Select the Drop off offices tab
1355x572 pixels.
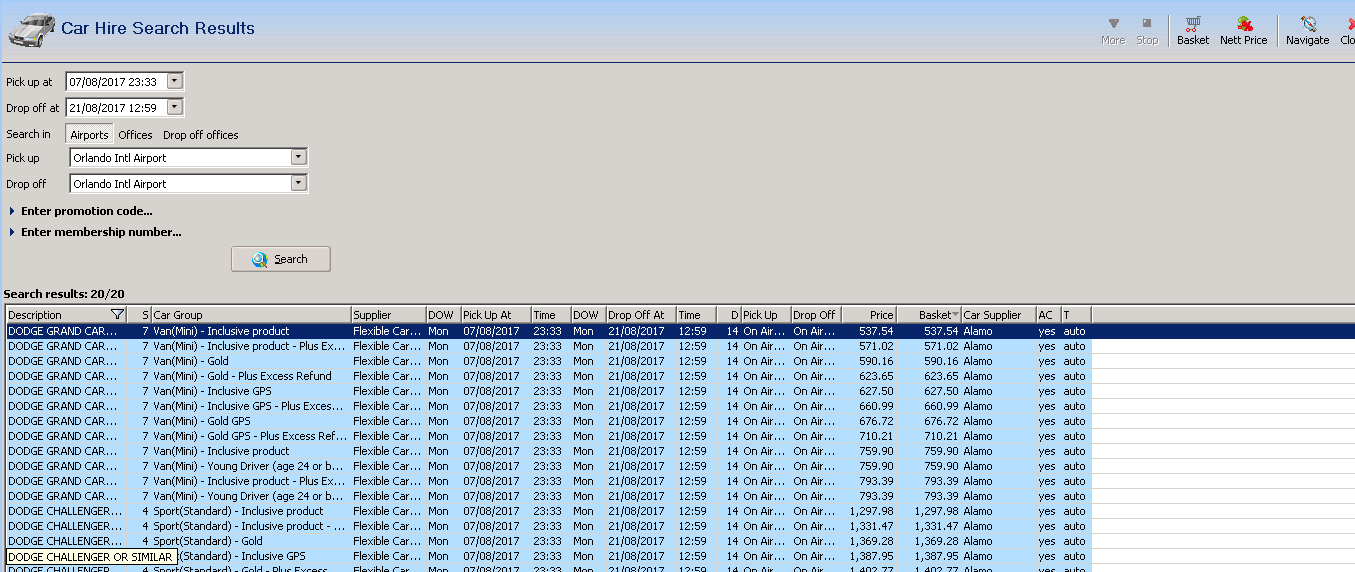(x=201, y=135)
